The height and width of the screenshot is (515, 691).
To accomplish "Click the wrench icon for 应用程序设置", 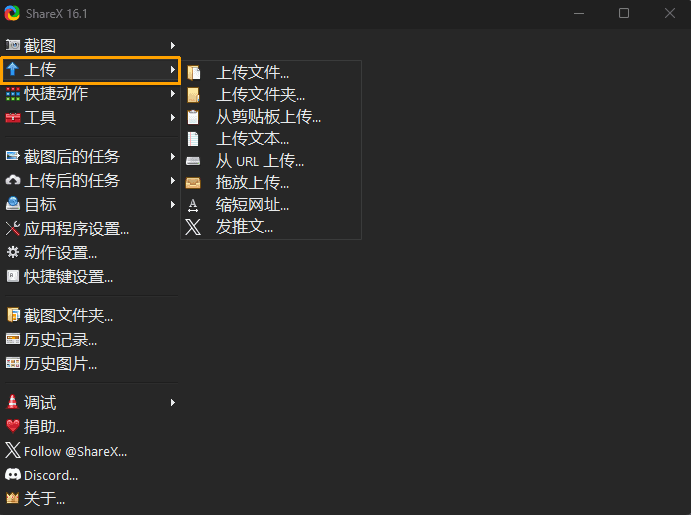I will tap(13, 228).
